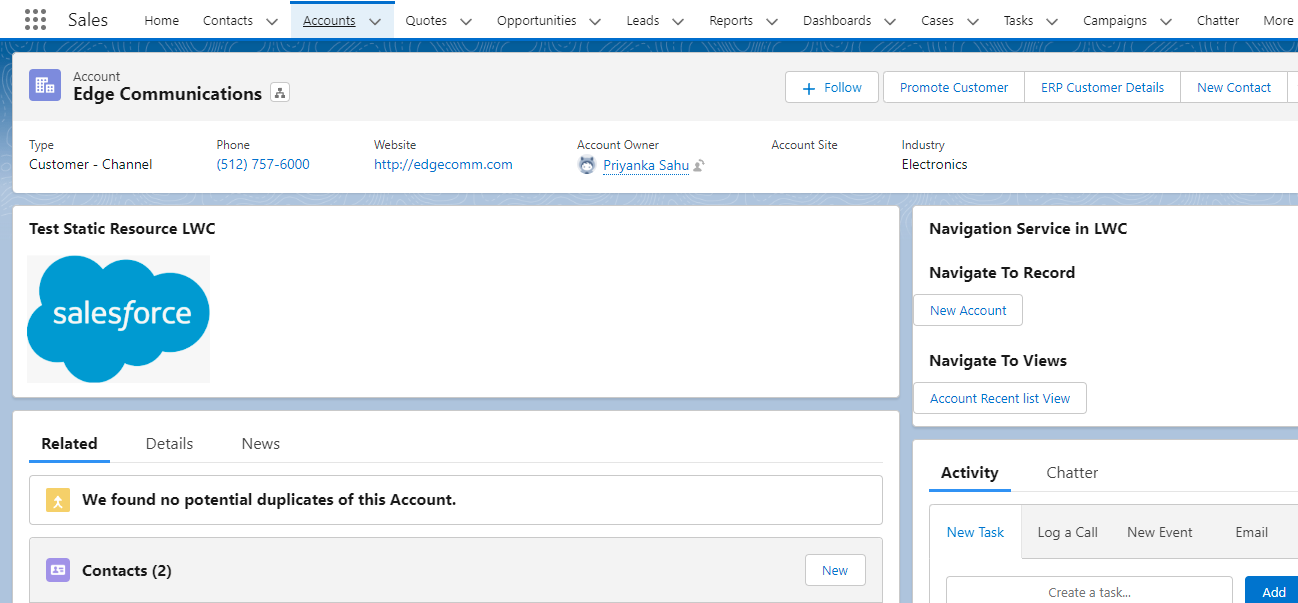Click Priyanka Sahu's avatar icon

pos(587,165)
